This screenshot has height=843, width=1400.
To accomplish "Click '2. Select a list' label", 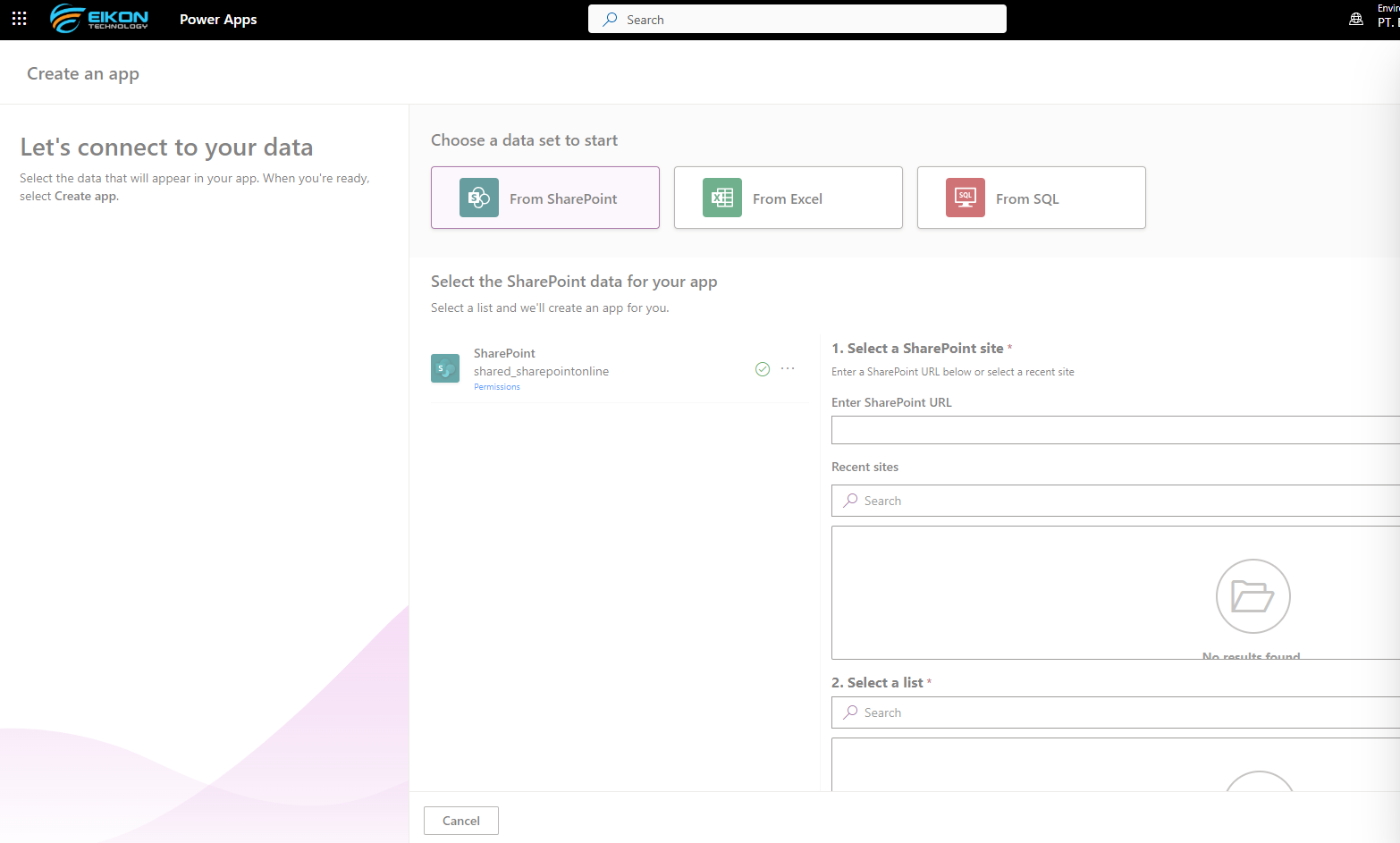I will [x=877, y=683].
